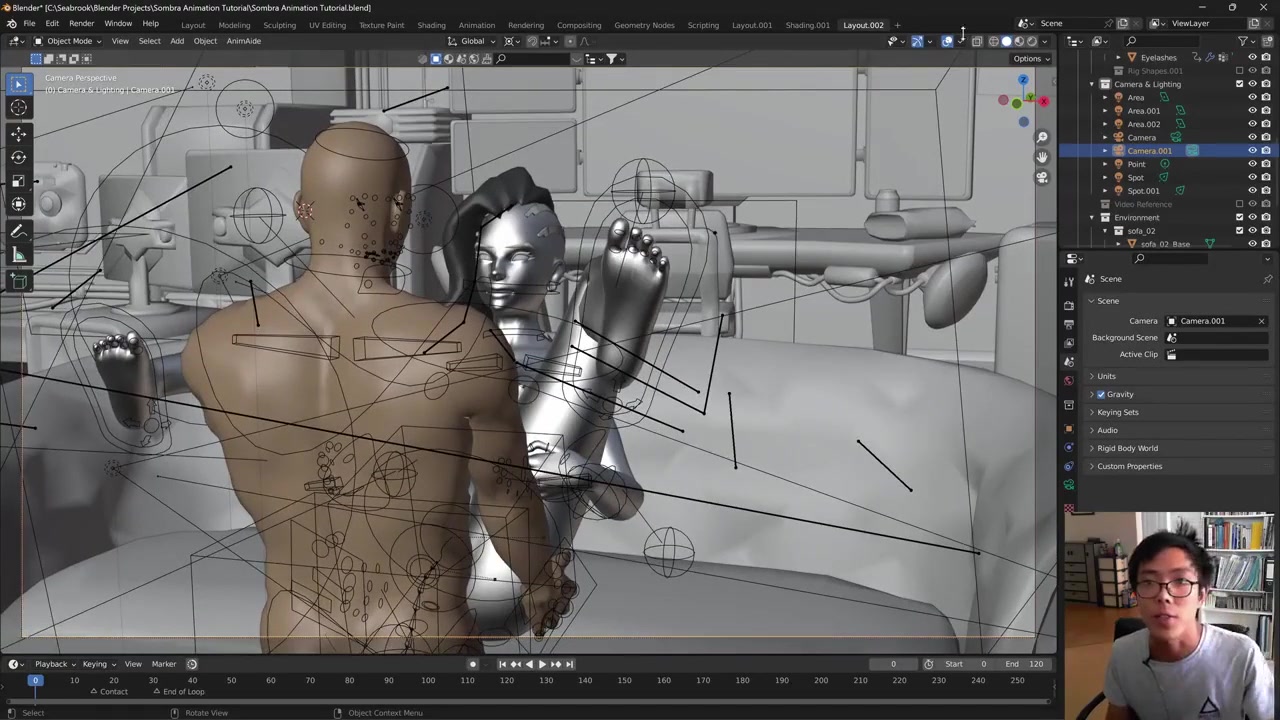The image size is (1280, 720).
Task: Open the Render menu
Action: tap(81, 24)
